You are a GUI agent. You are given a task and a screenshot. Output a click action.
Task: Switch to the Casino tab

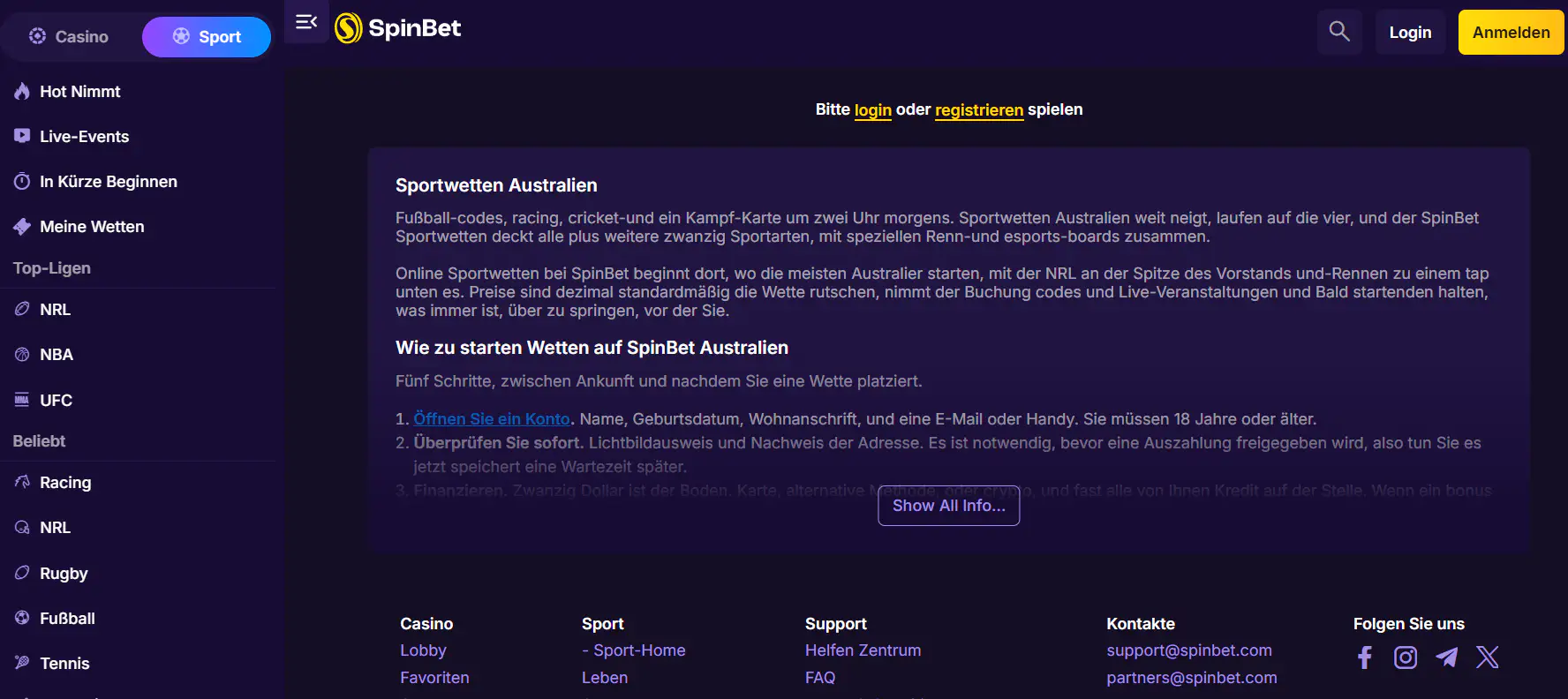pyautogui.click(x=69, y=37)
